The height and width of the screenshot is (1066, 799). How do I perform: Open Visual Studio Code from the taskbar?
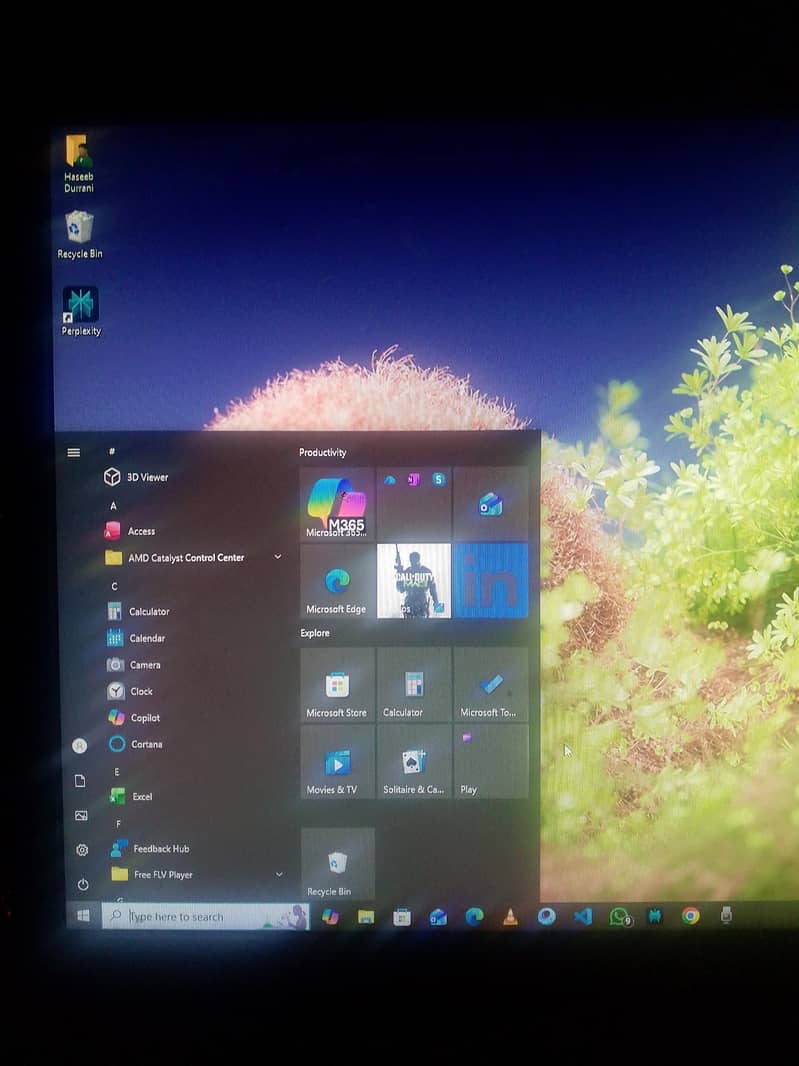pyautogui.click(x=583, y=916)
